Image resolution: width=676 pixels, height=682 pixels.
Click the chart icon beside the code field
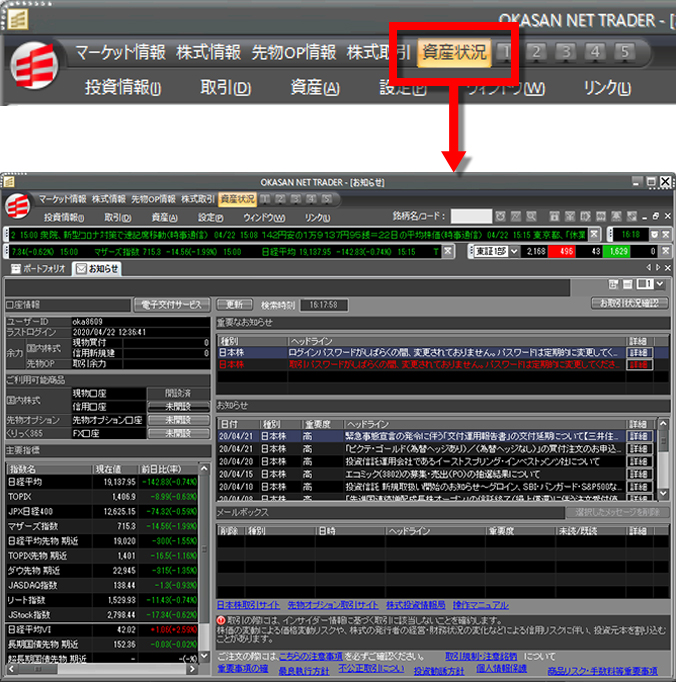515,216
